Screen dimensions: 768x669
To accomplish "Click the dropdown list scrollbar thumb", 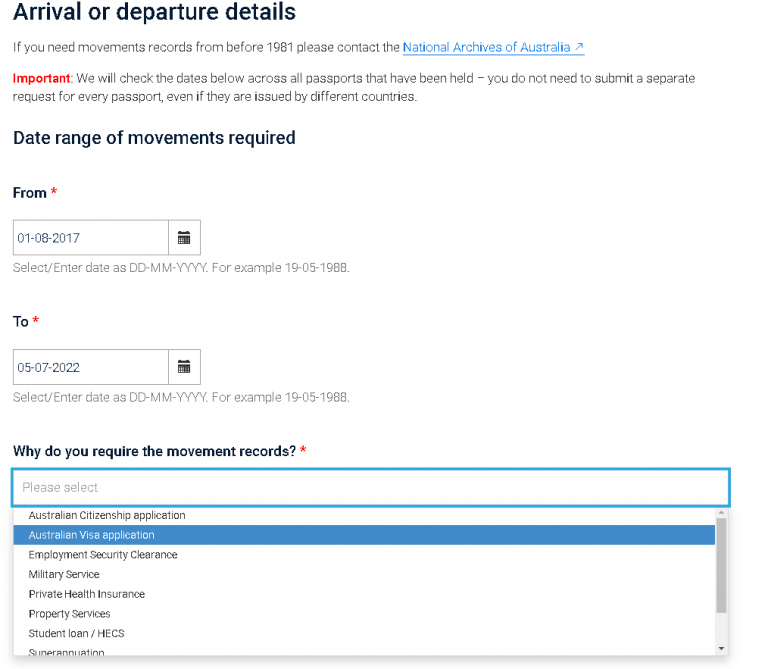I will [721, 565].
